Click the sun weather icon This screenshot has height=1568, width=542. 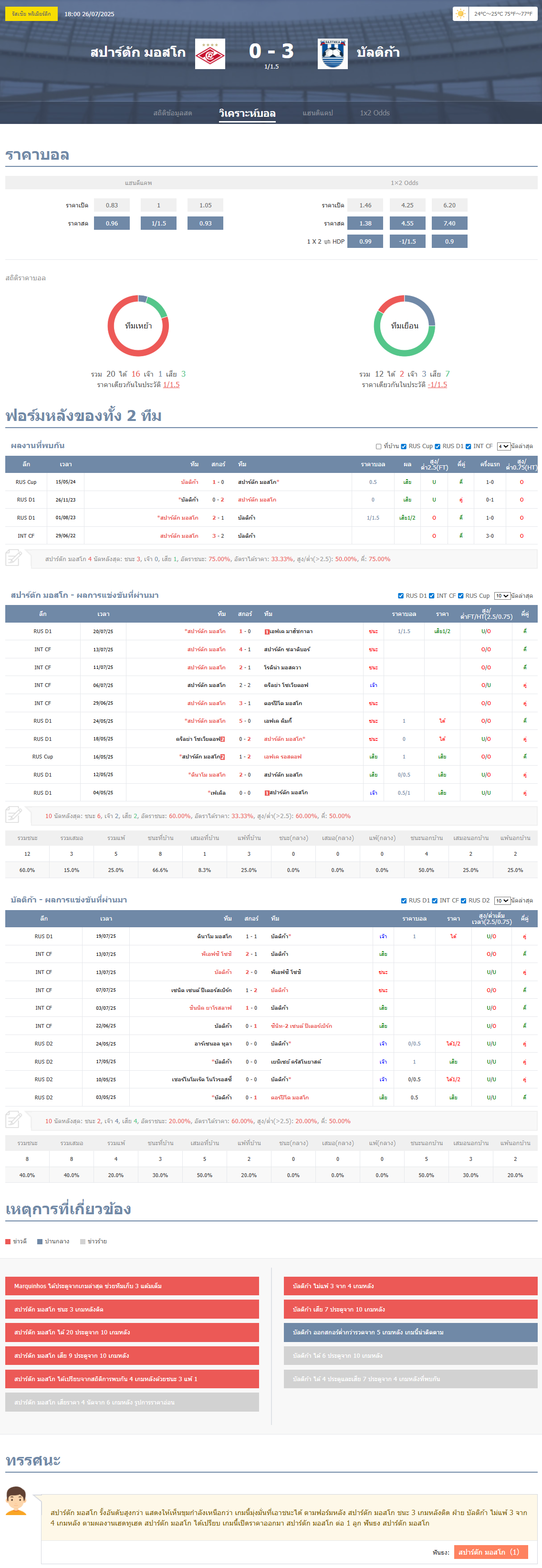click(x=461, y=14)
